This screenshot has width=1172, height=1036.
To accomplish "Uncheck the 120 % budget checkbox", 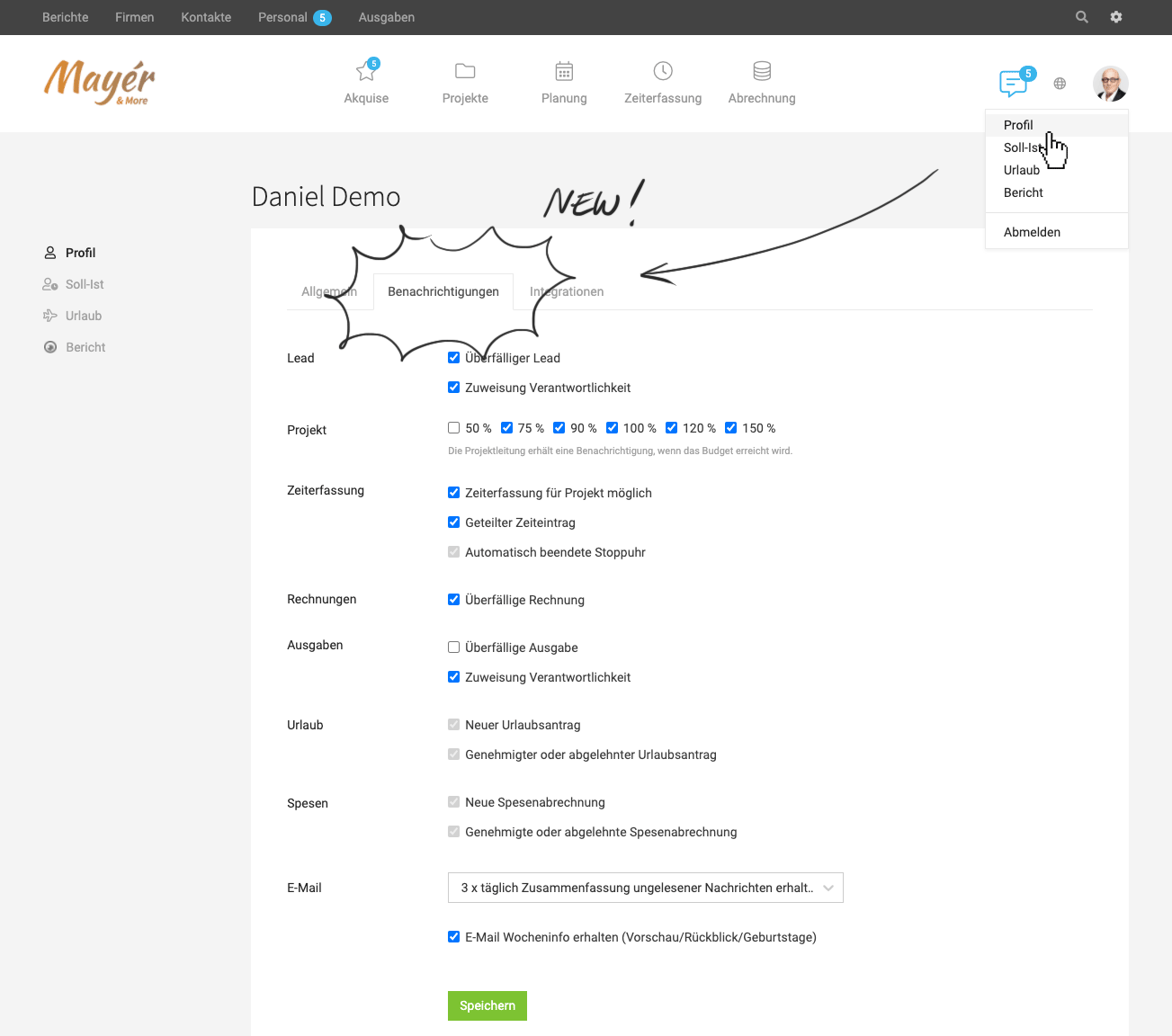I will coord(672,428).
